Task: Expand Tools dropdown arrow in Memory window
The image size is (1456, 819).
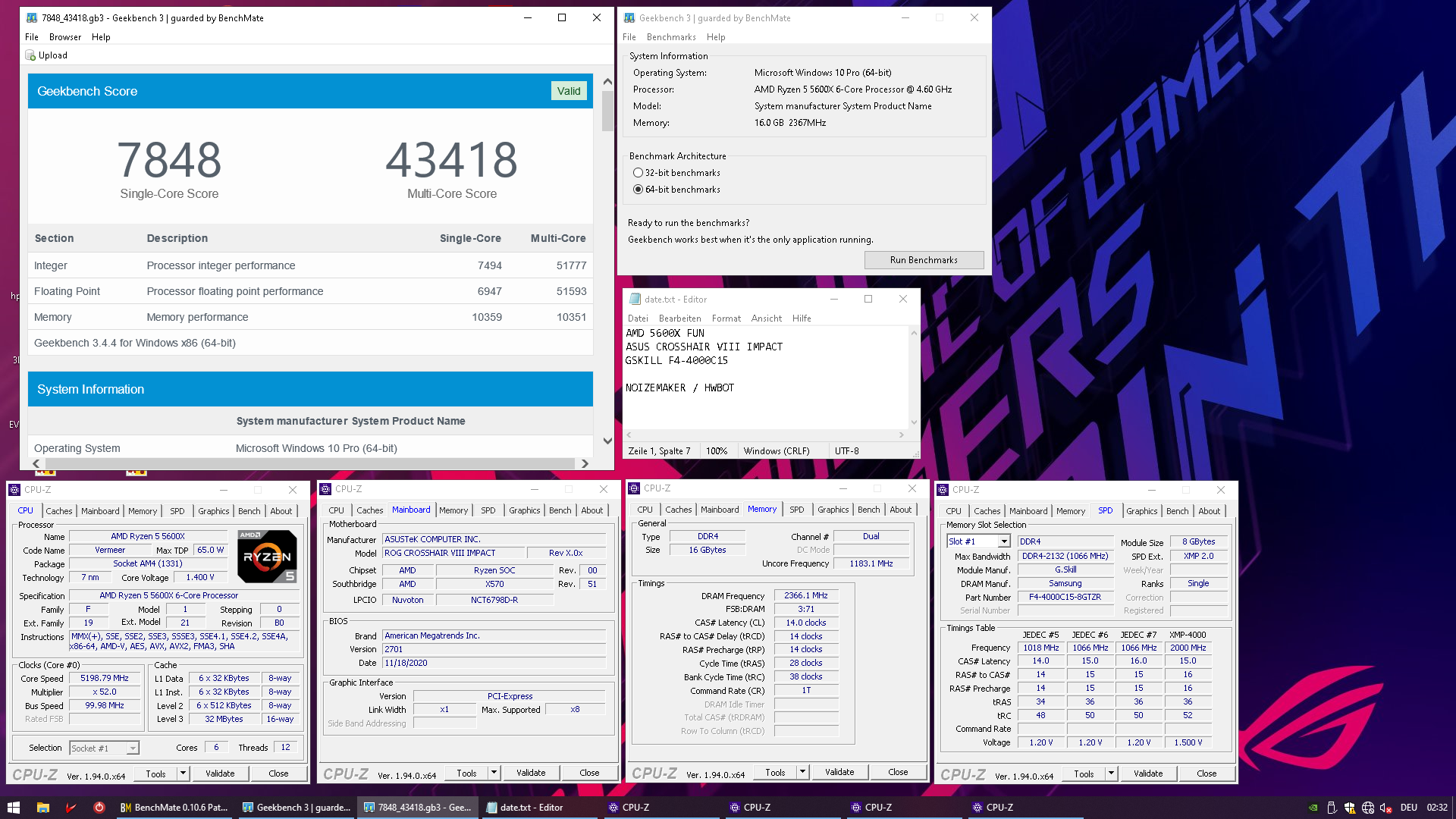Action: click(x=802, y=772)
